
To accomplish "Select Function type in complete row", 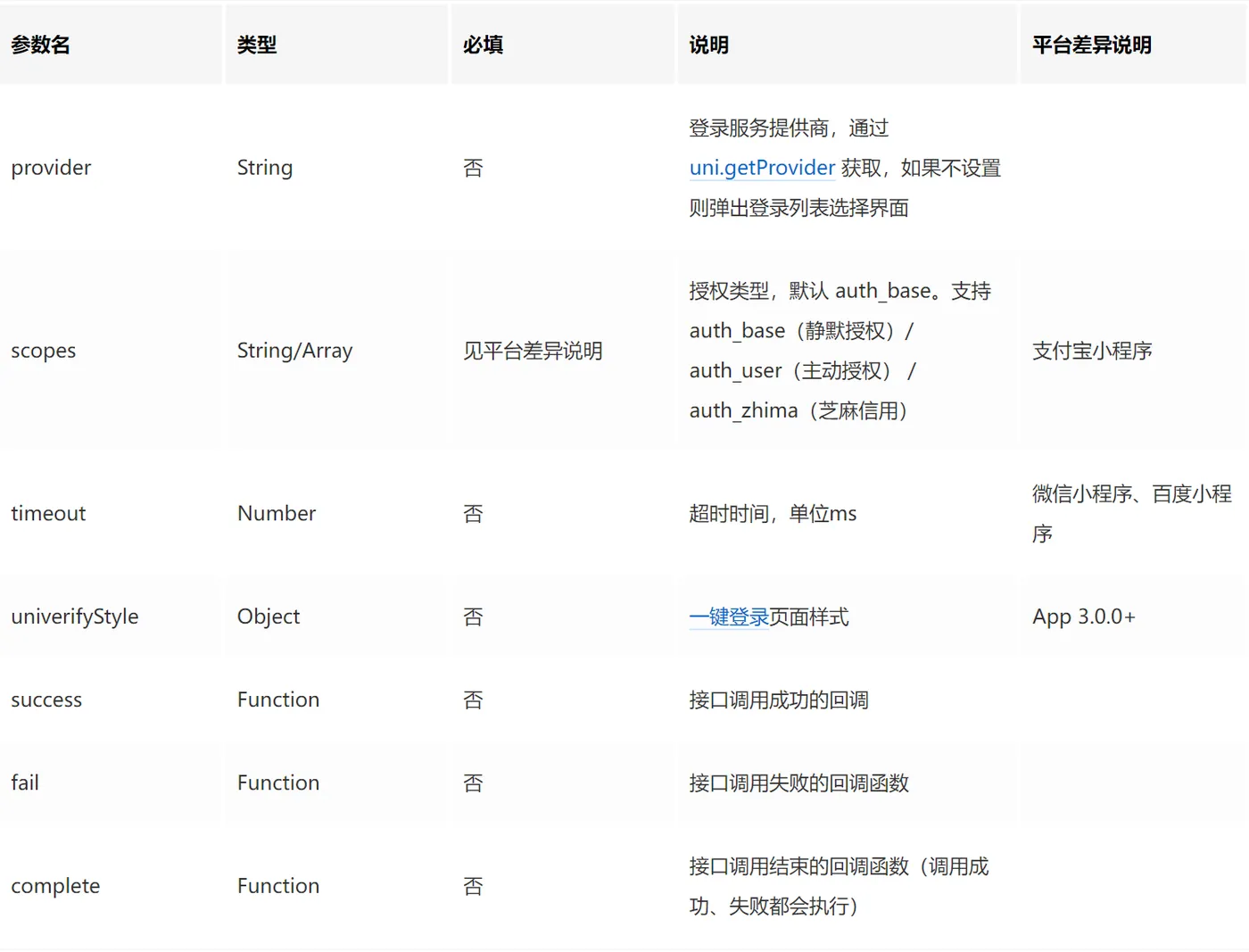I will [x=278, y=886].
